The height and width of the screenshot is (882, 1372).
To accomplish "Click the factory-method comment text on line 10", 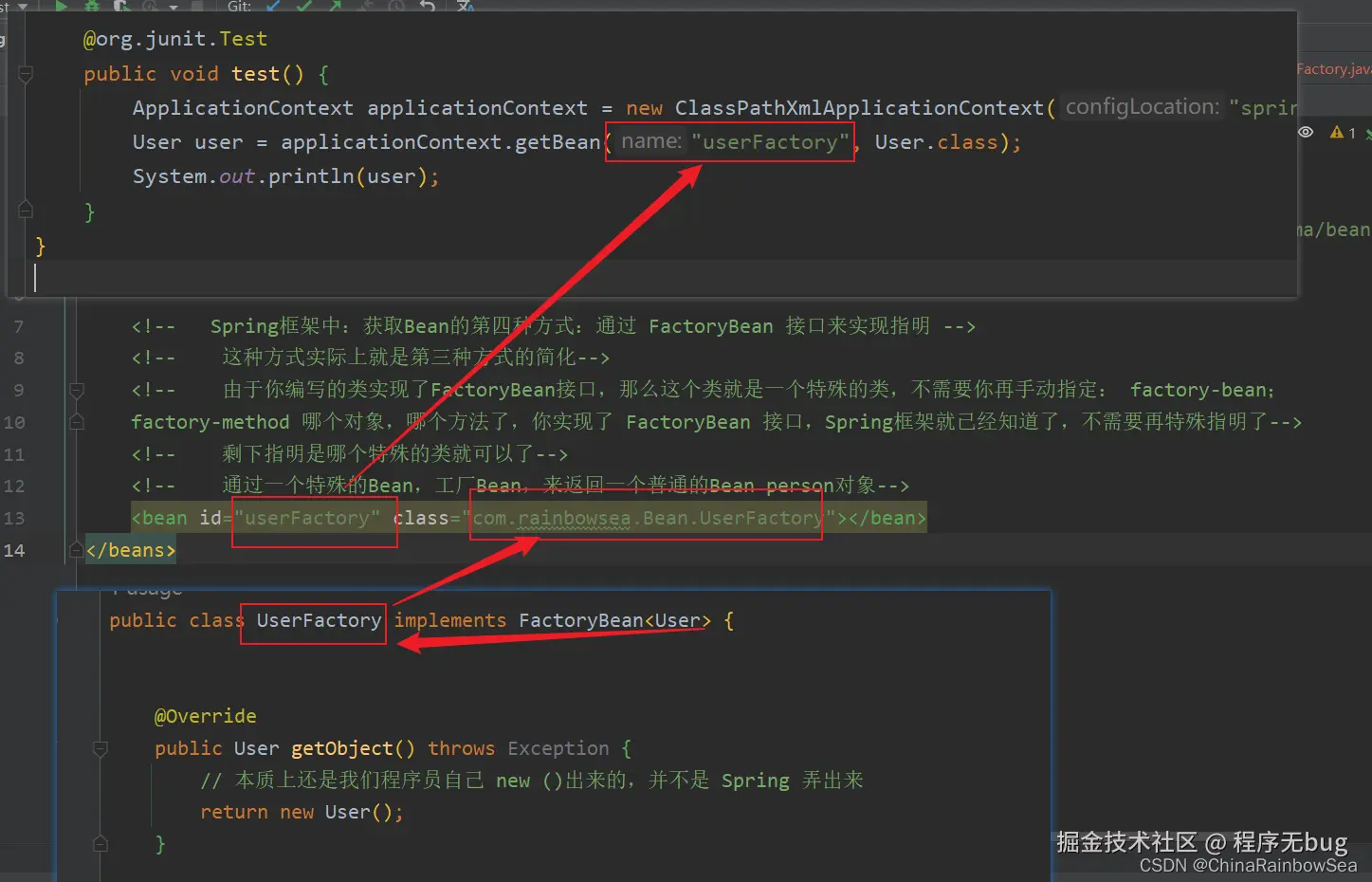I will click(210, 422).
